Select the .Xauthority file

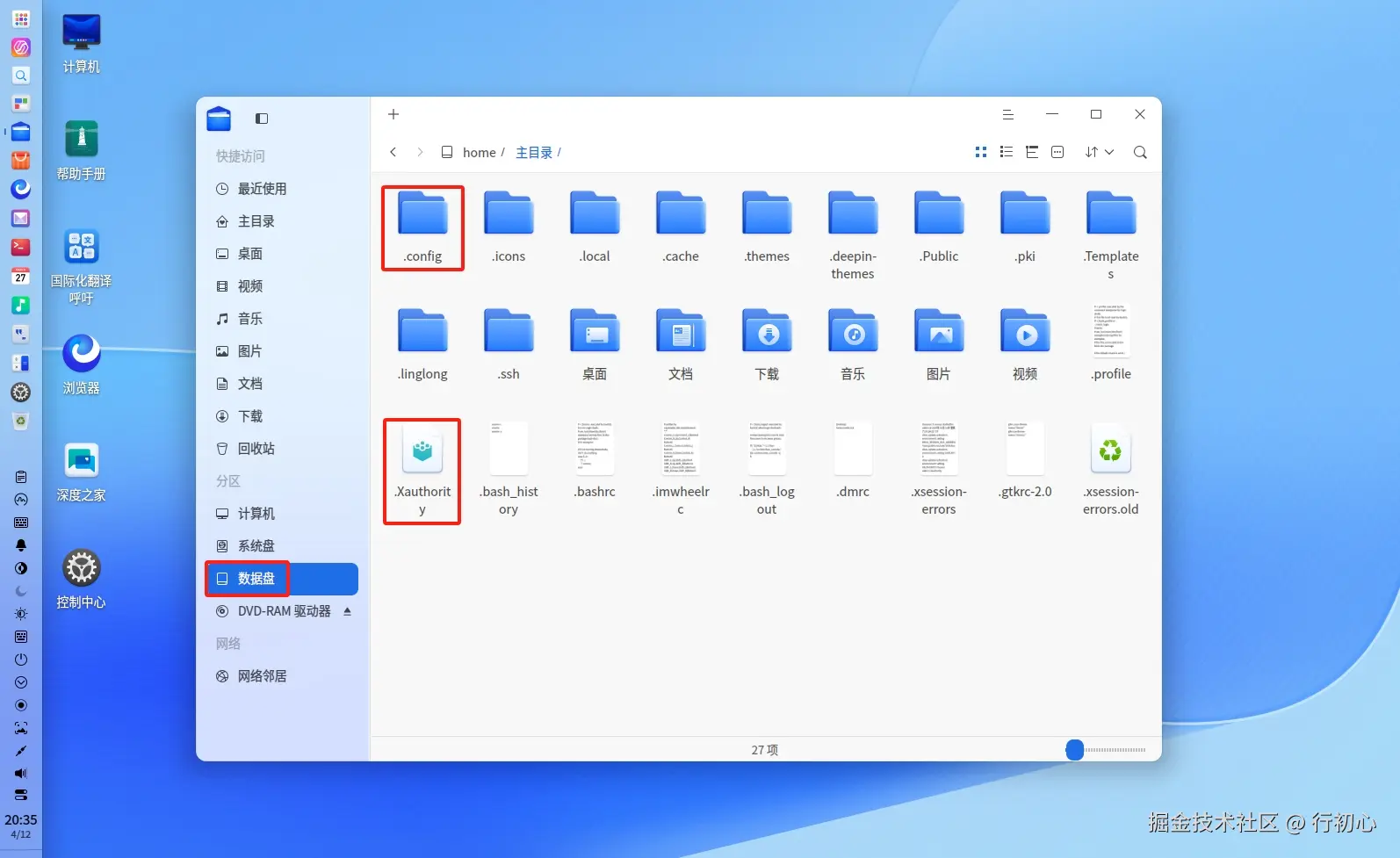tap(422, 470)
